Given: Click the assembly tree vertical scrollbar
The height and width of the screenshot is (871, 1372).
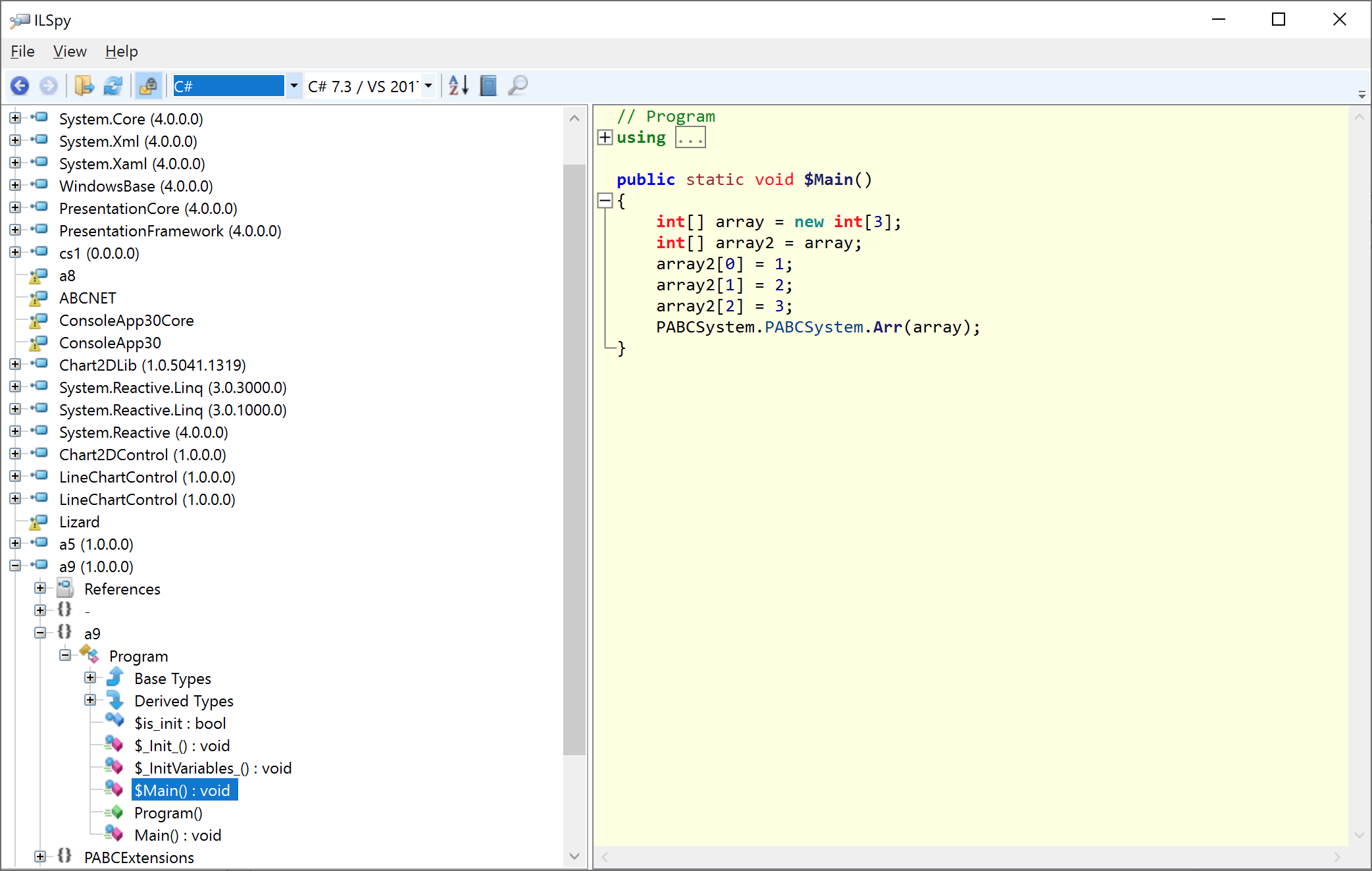Looking at the screenshot, I should coord(574,461).
